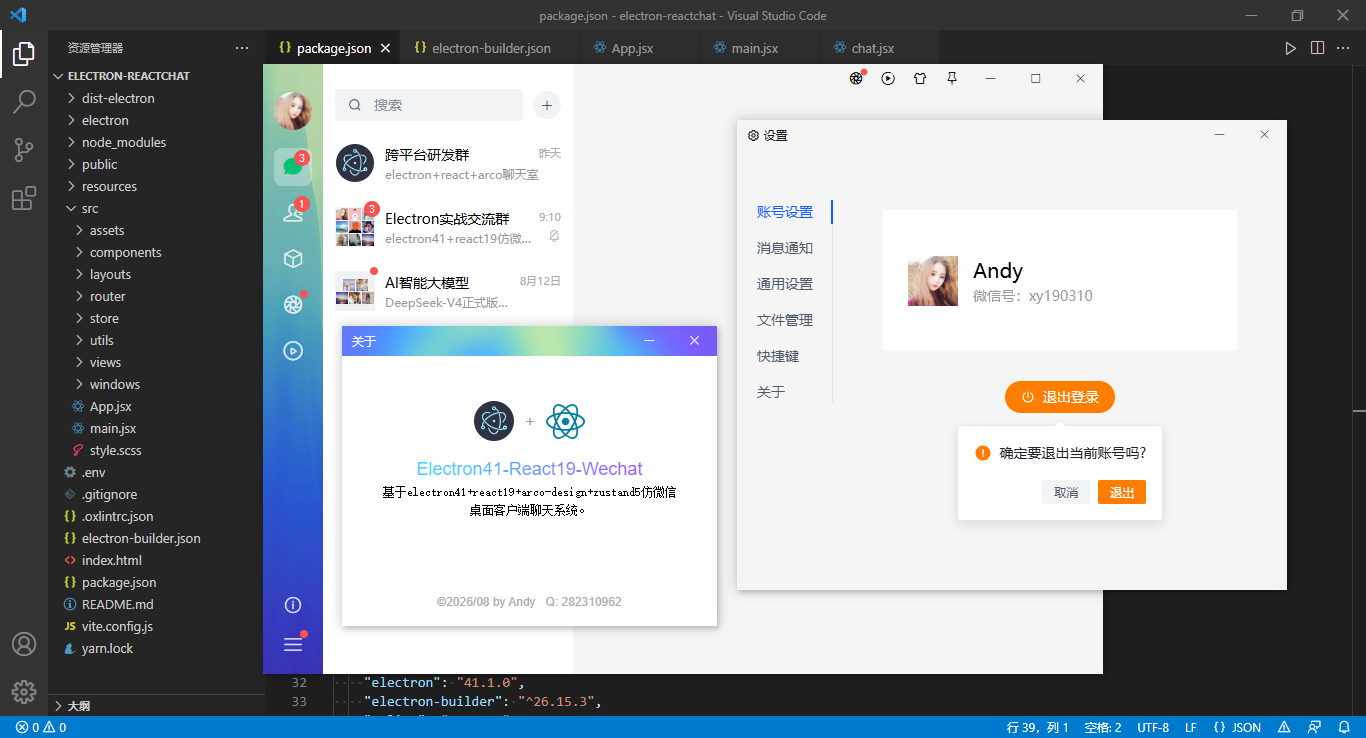The image size is (1366, 738).
Task: Open the AI智能大模型 conversation
Action: click(x=448, y=291)
